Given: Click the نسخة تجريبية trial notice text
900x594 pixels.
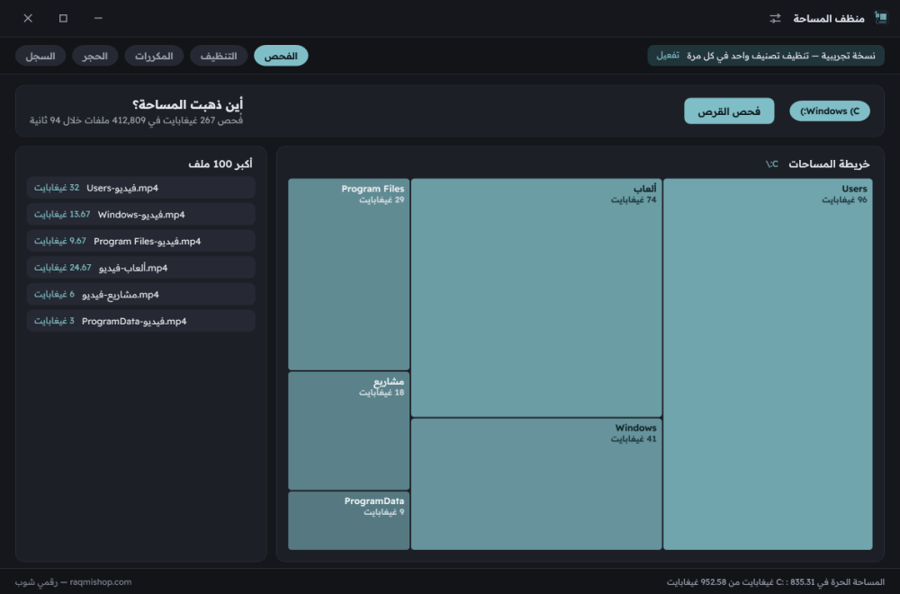Looking at the screenshot, I should (x=781, y=55).
